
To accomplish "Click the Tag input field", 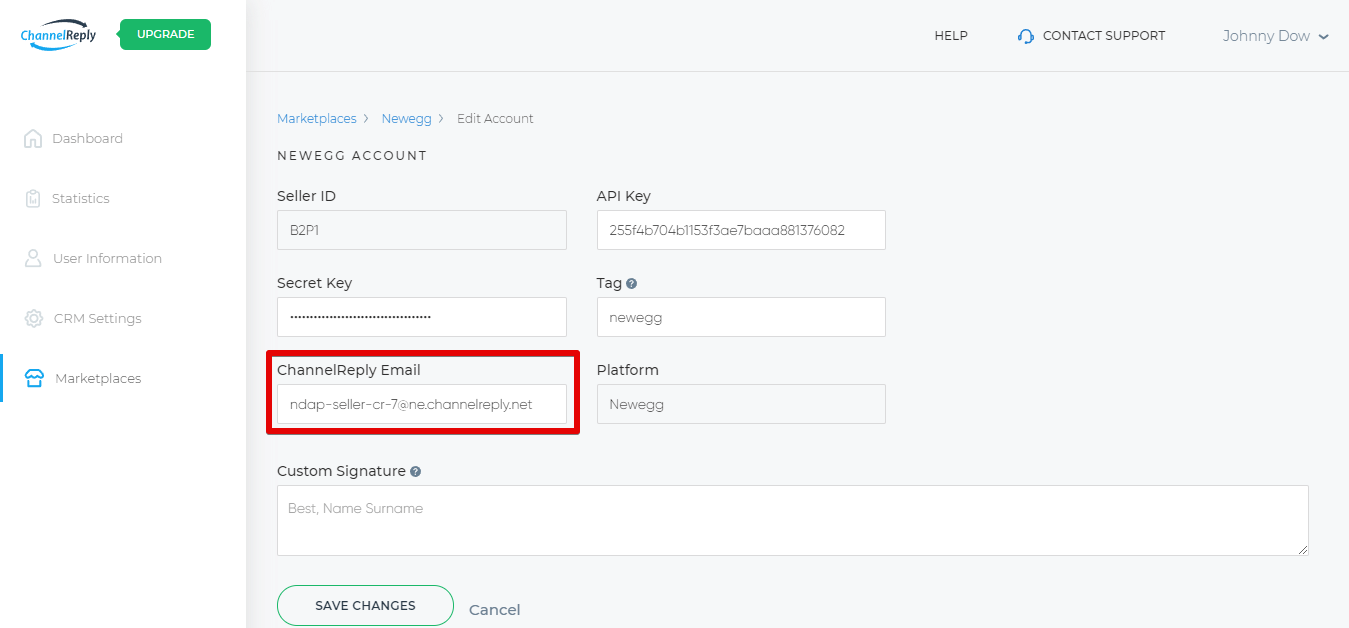I will (741, 317).
